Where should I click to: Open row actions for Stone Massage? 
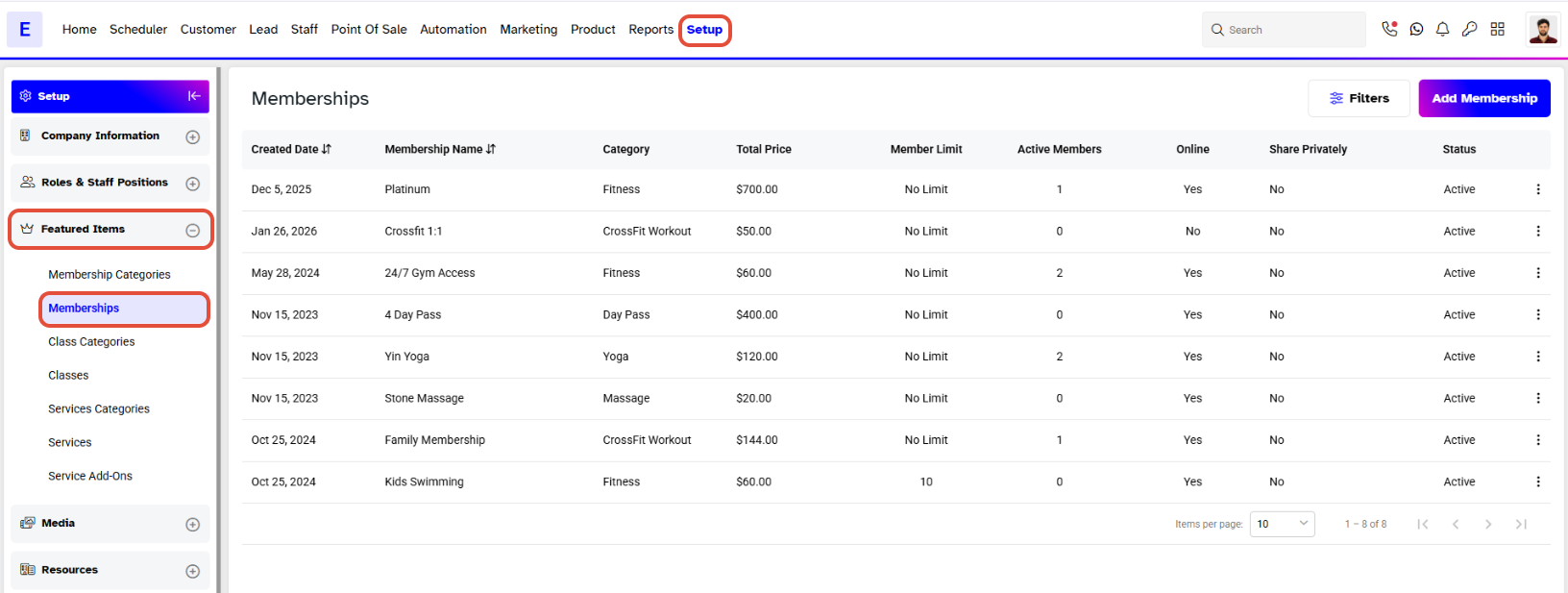tap(1538, 398)
